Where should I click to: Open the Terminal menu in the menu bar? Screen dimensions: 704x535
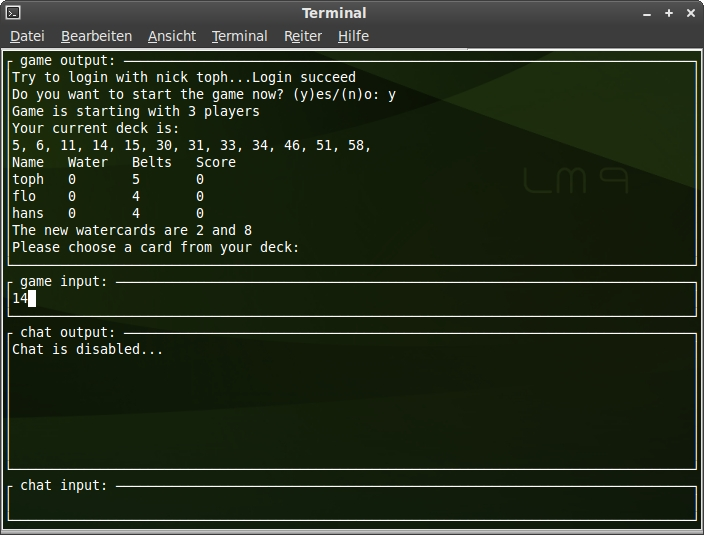[x=239, y=36]
